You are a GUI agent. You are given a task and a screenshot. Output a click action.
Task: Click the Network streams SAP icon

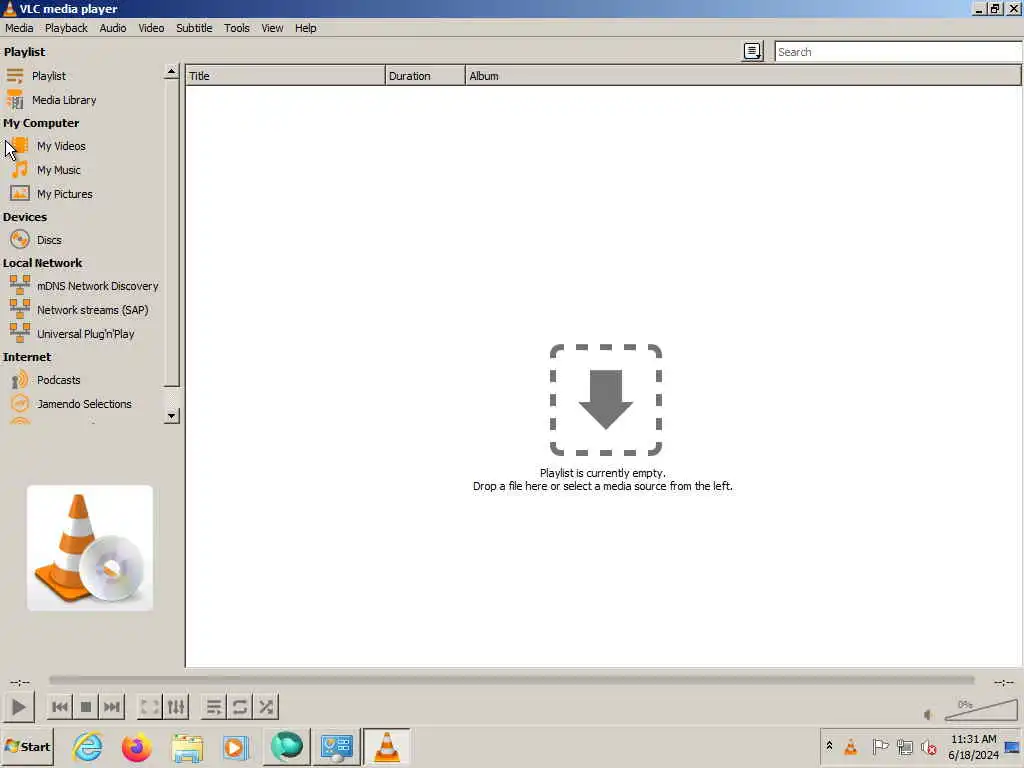(x=20, y=310)
